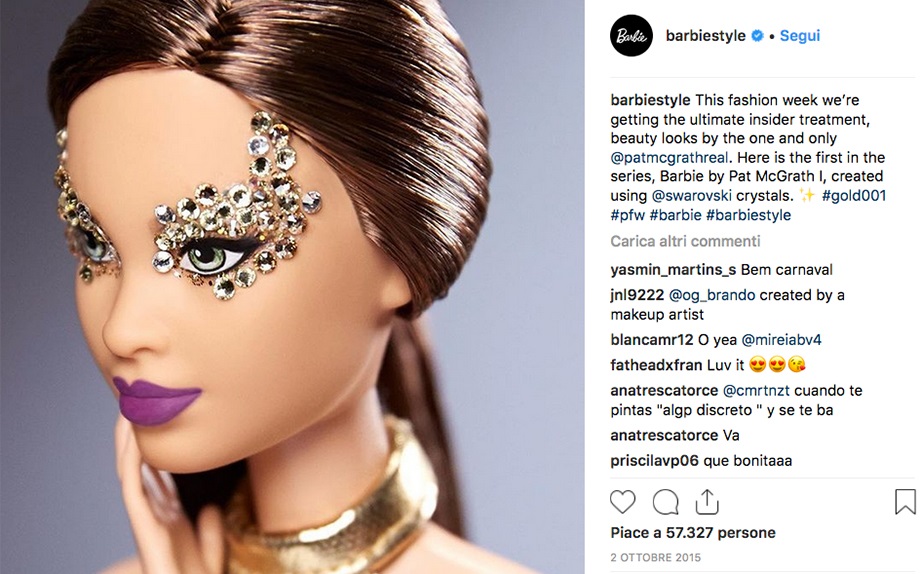
Task: Open the @swarovski mention
Action: click(692, 195)
